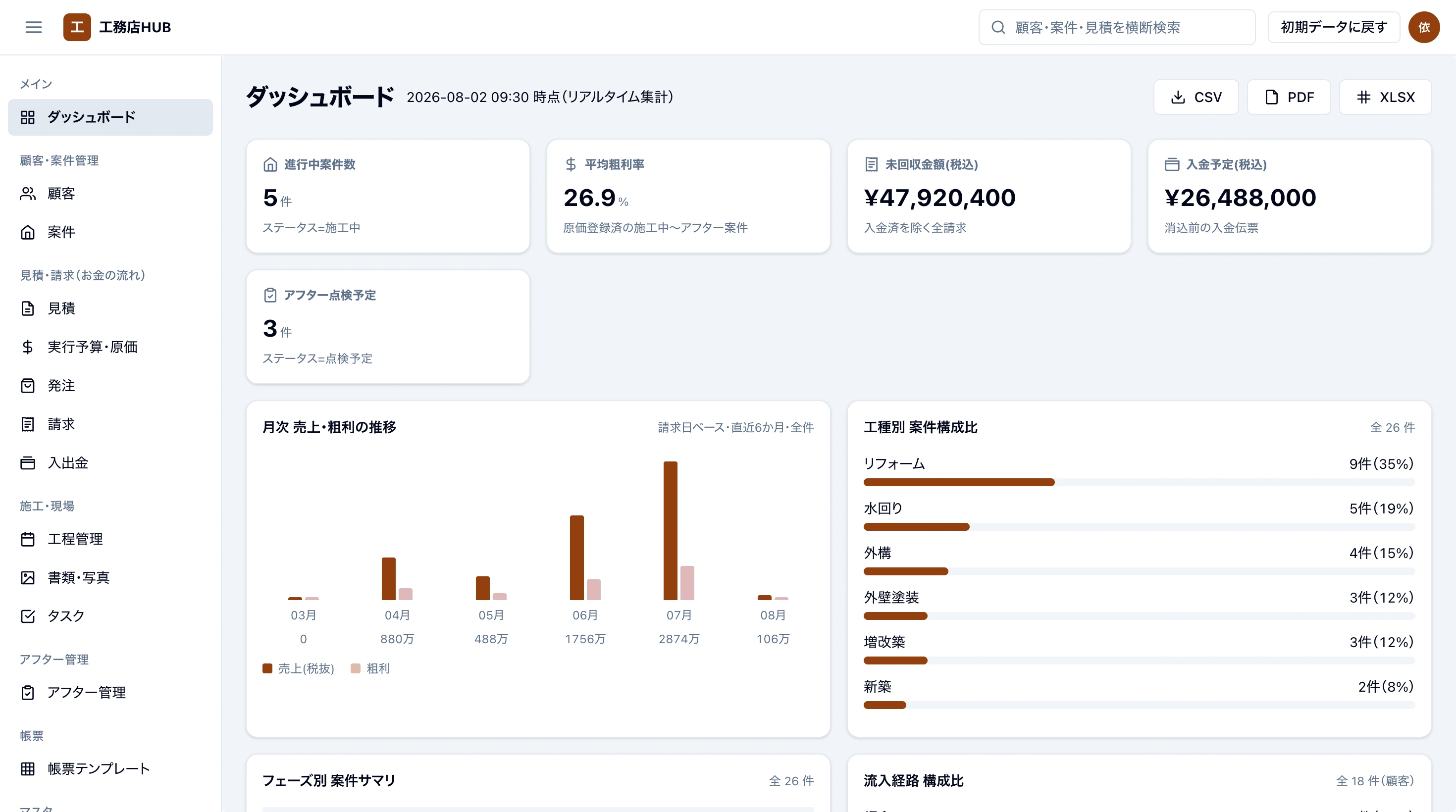
Task: Toggle the hamburger sidebar menu
Action: [33, 27]
